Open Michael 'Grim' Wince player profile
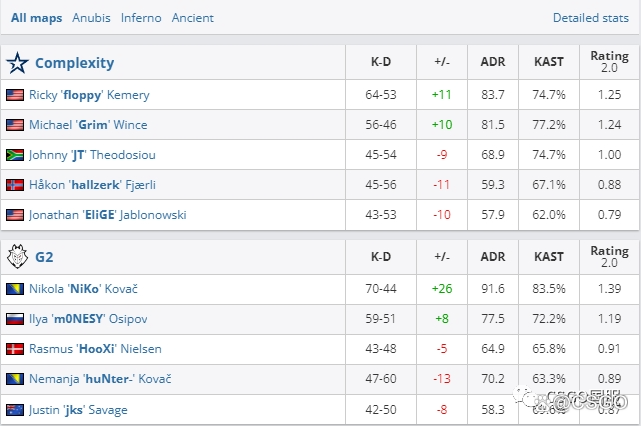The width and height of the screenshot is (641, 426). pos(88,125)
